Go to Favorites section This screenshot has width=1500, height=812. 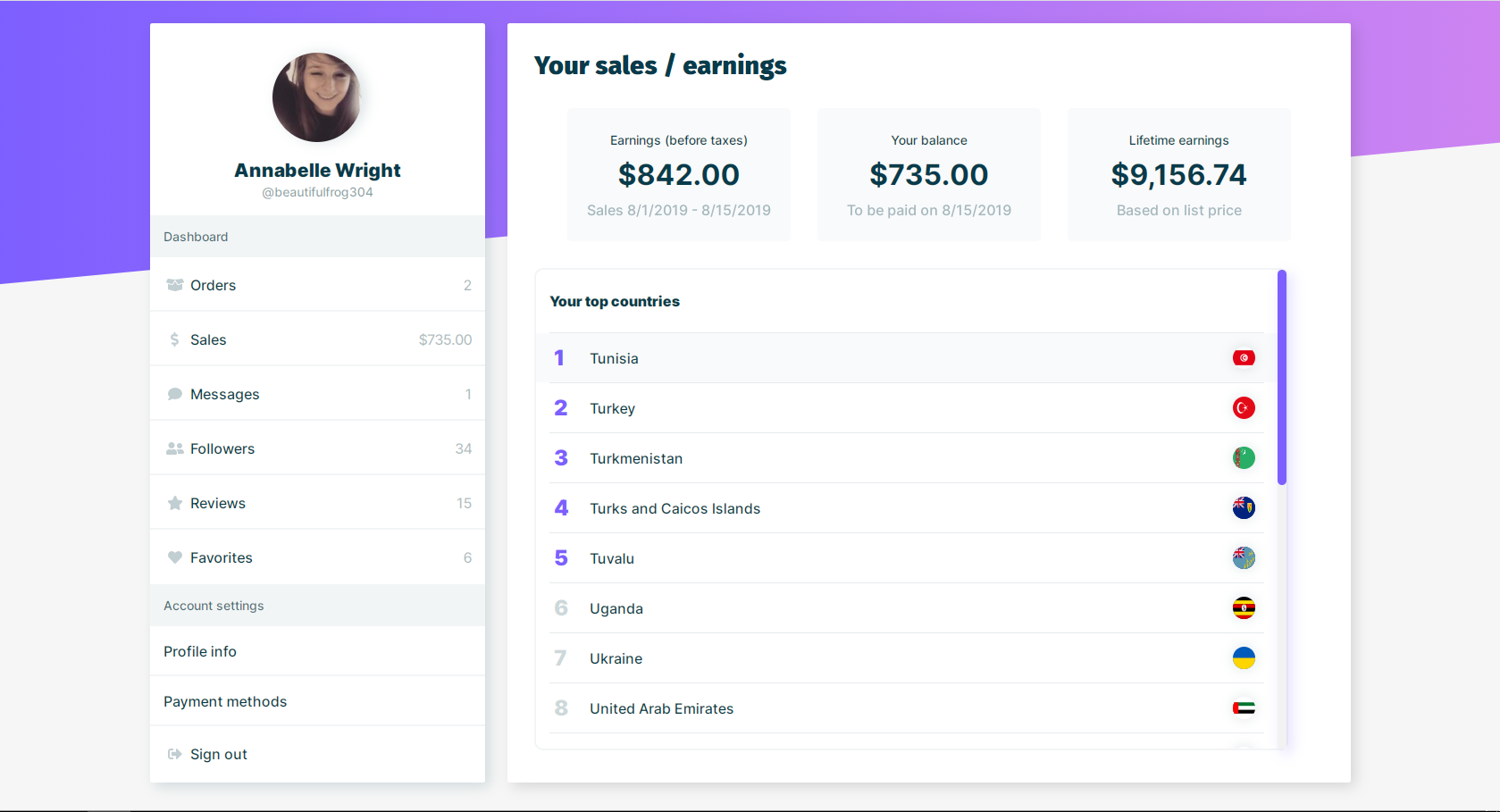pos(317,557)
